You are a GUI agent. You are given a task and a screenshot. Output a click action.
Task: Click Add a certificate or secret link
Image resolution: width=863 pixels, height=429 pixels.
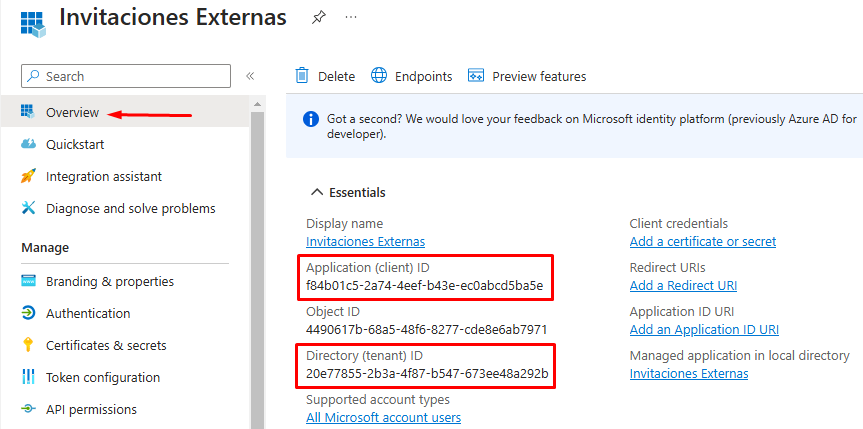(703, 241)
